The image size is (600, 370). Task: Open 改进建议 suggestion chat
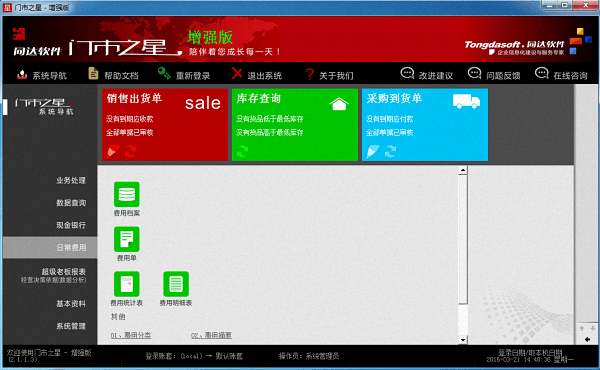(x=427, y=74)
